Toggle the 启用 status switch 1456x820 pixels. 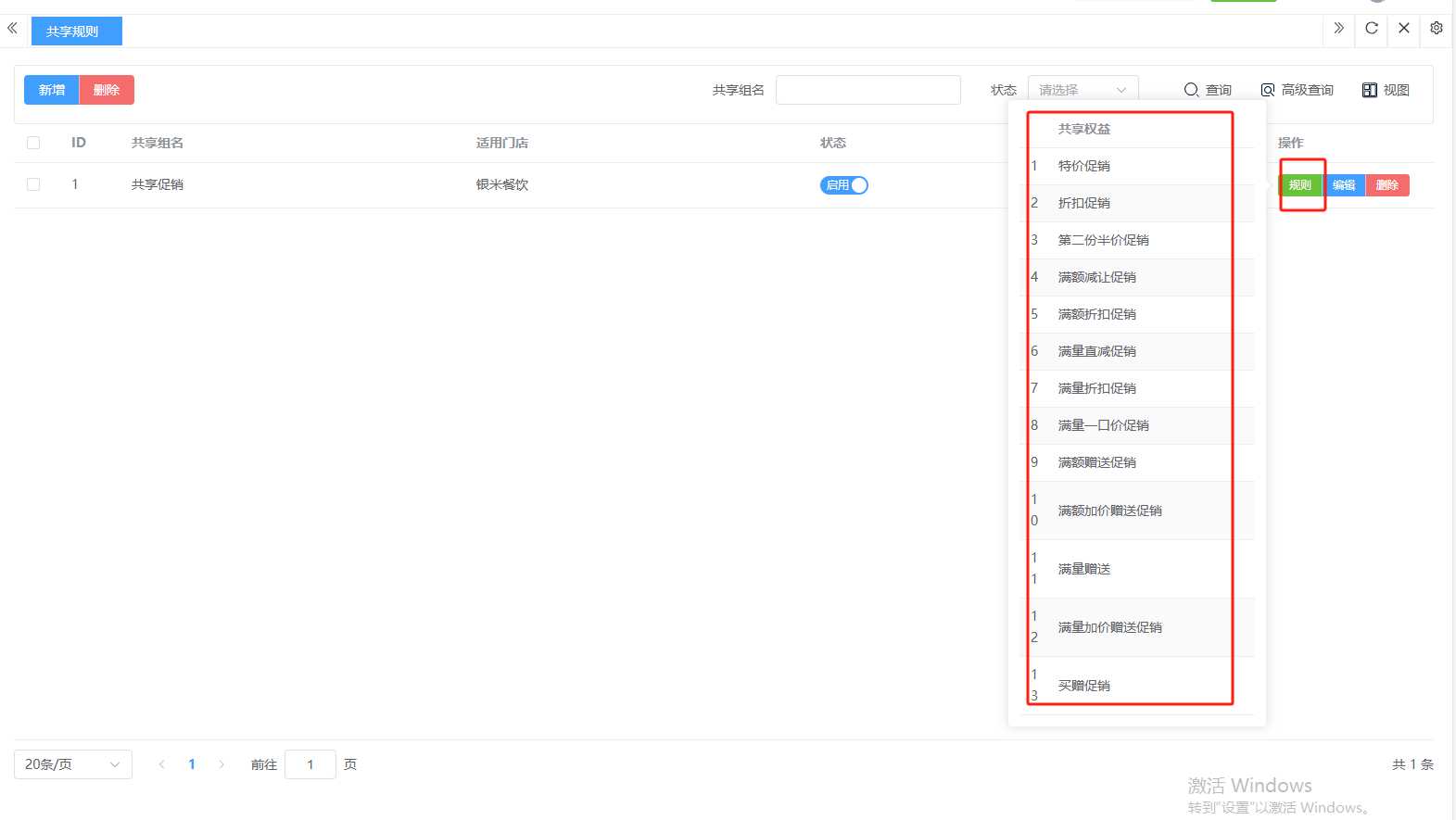[843, 185]
